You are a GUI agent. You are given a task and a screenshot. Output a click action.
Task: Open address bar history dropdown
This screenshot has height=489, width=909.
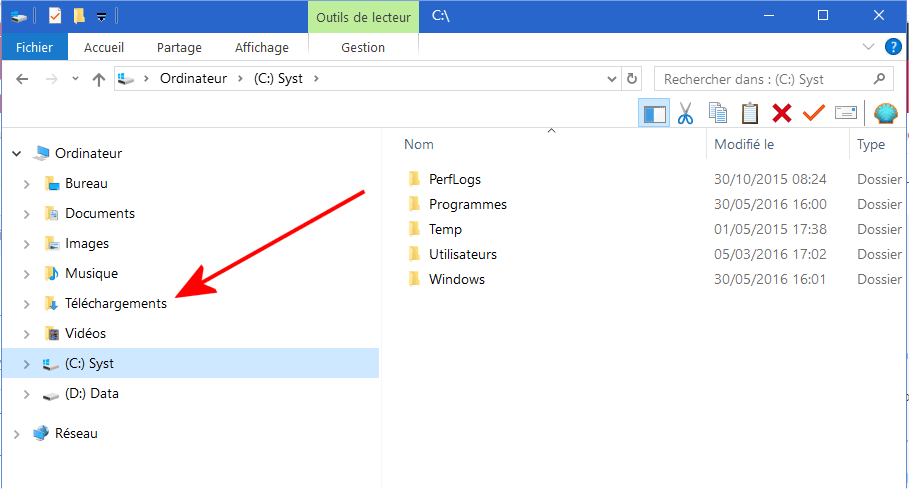point(611,79)
